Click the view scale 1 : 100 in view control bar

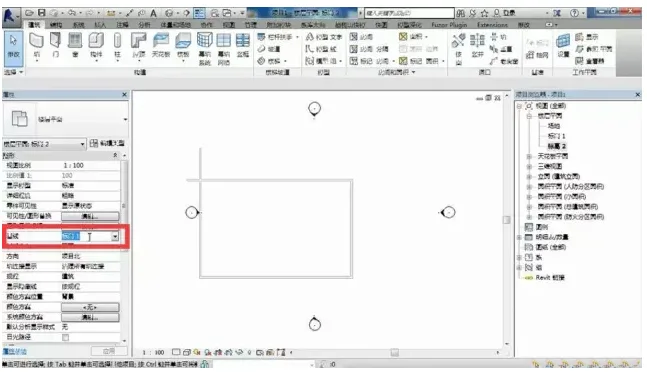pyautogui.click(x=153, y=353)
